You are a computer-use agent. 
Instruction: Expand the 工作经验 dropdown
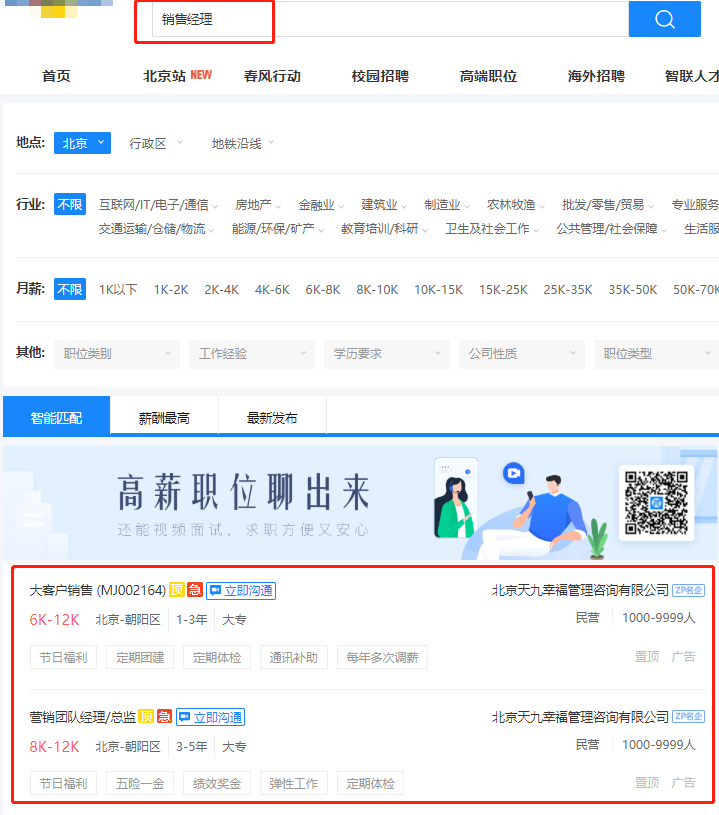click(x=250, y=353)
